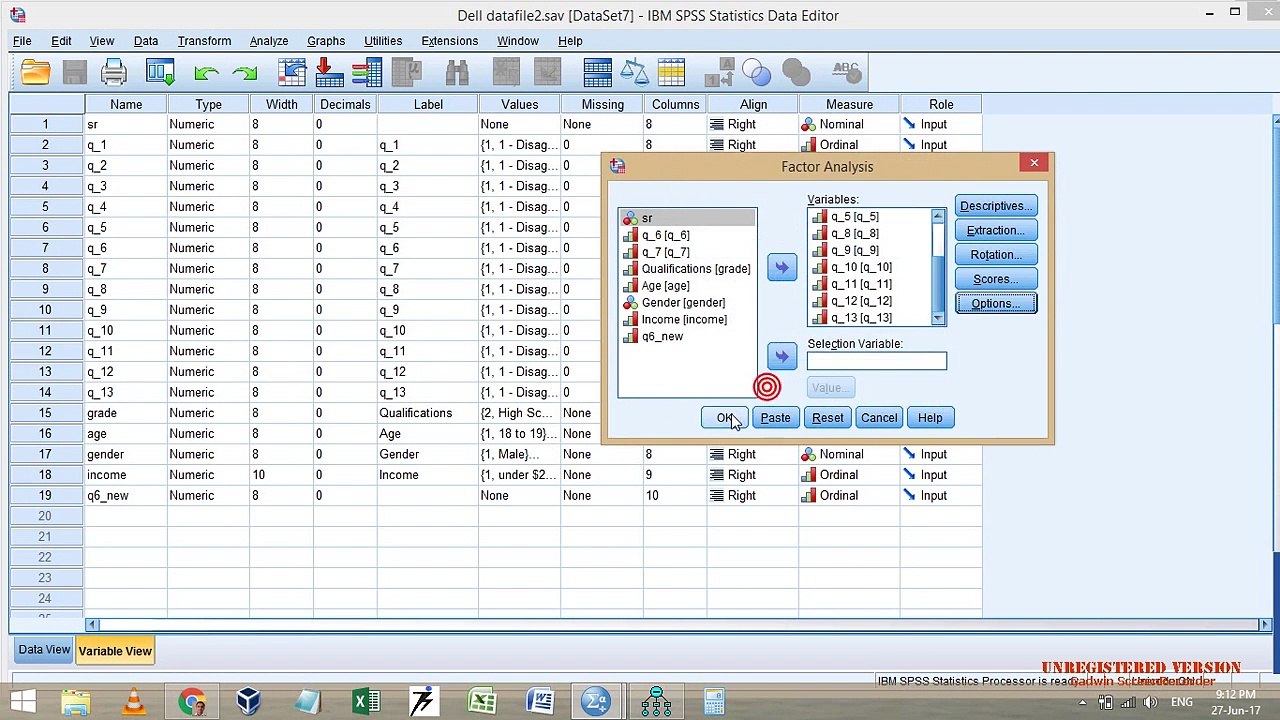The width and height of the screenshot is (1280, 720).
Task: Select 'Qualifications [grade]' in source list
Action: coord(687,269)
